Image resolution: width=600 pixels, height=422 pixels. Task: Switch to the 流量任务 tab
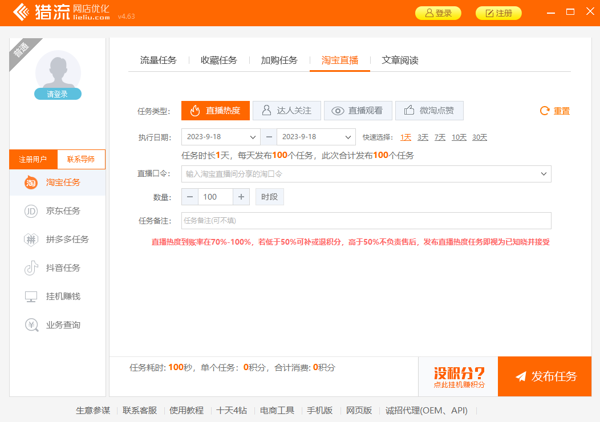click(158, 60)
